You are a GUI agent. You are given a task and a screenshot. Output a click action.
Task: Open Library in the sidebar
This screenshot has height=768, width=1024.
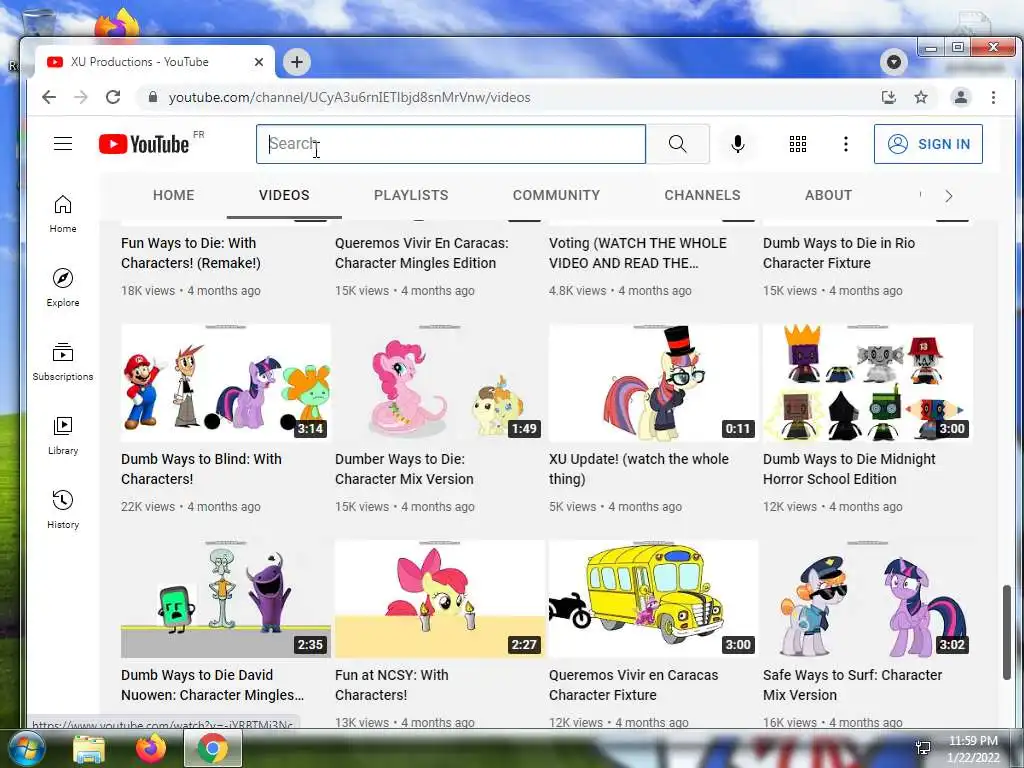(63, 436)
